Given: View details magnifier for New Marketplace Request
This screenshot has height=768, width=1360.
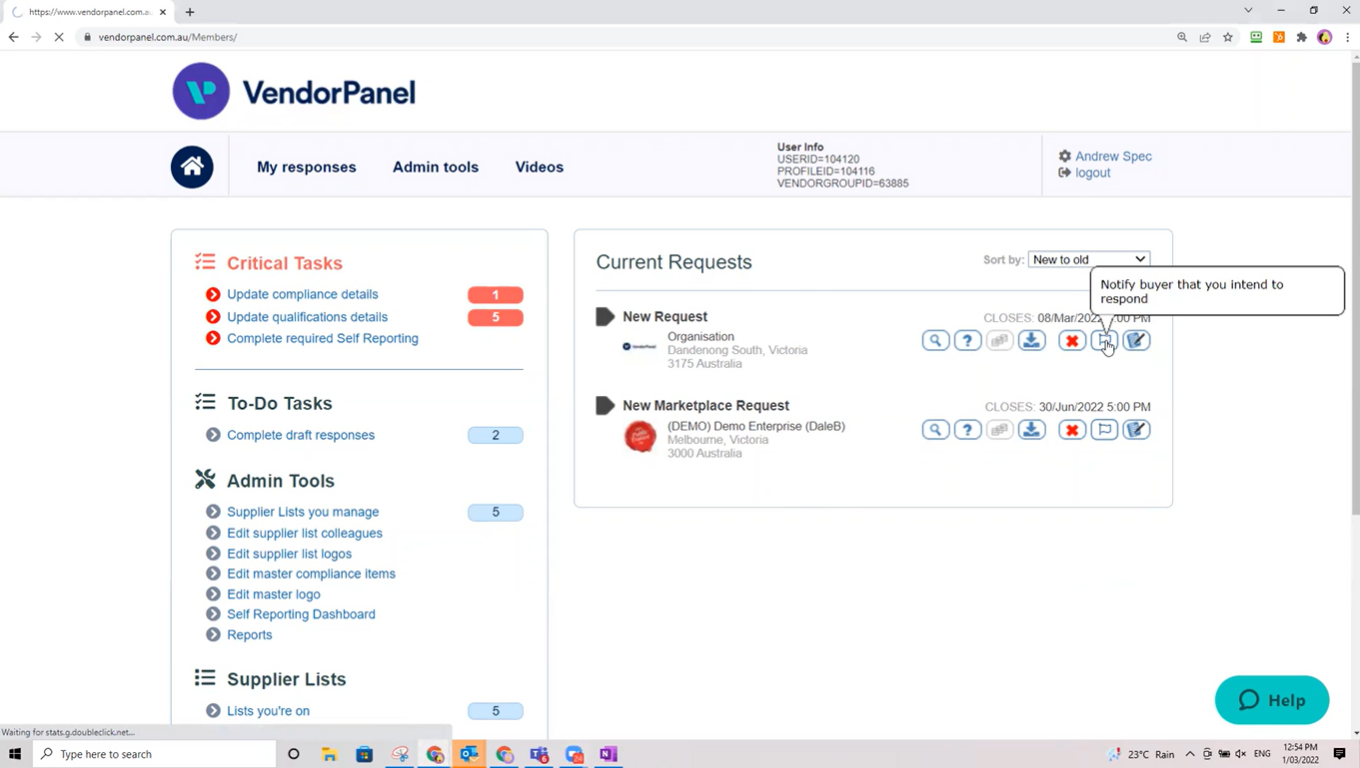Looking at the screenshot, I should click(935, 430).
